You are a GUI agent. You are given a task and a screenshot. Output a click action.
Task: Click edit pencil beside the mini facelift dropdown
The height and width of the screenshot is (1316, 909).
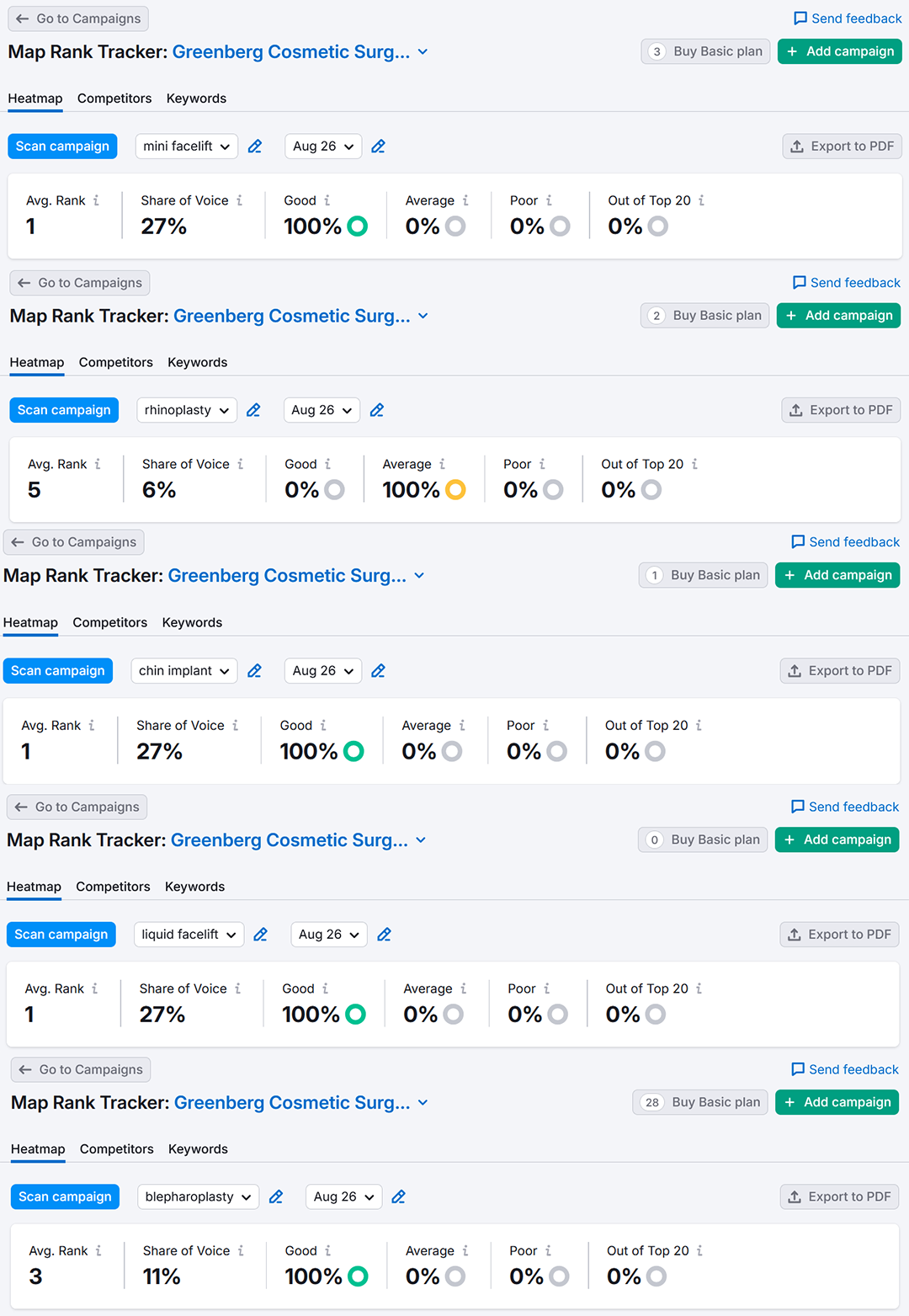255,147
